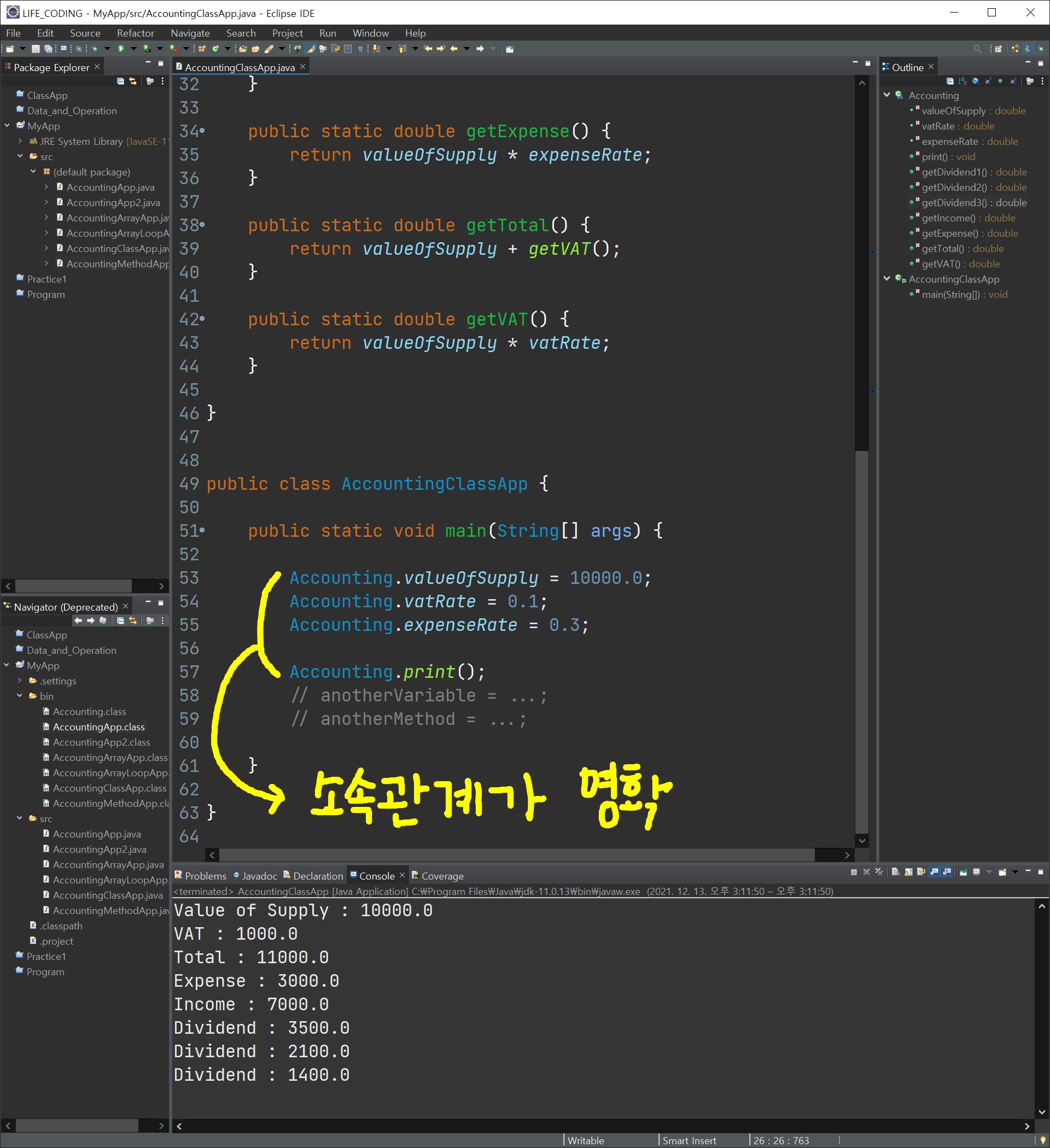Open AccountingMethodApp.java in Navigator src
Viewport: 1050px width, 1148px height.
click(x=108, y=911)
